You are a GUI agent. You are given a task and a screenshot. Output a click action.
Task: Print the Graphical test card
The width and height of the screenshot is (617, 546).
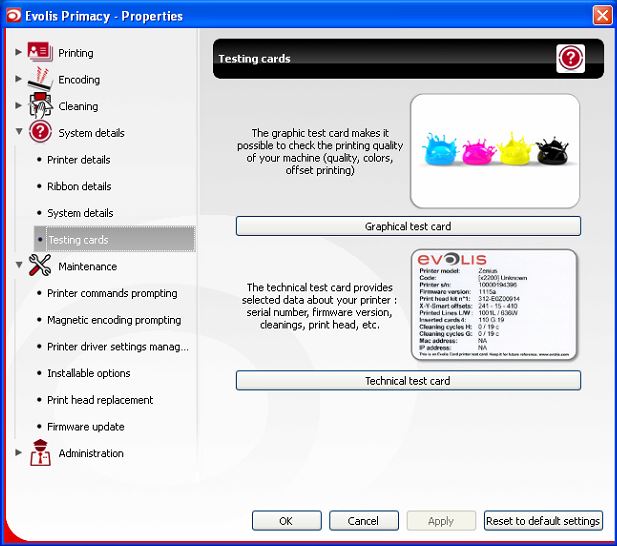click(x=408, y=226)
